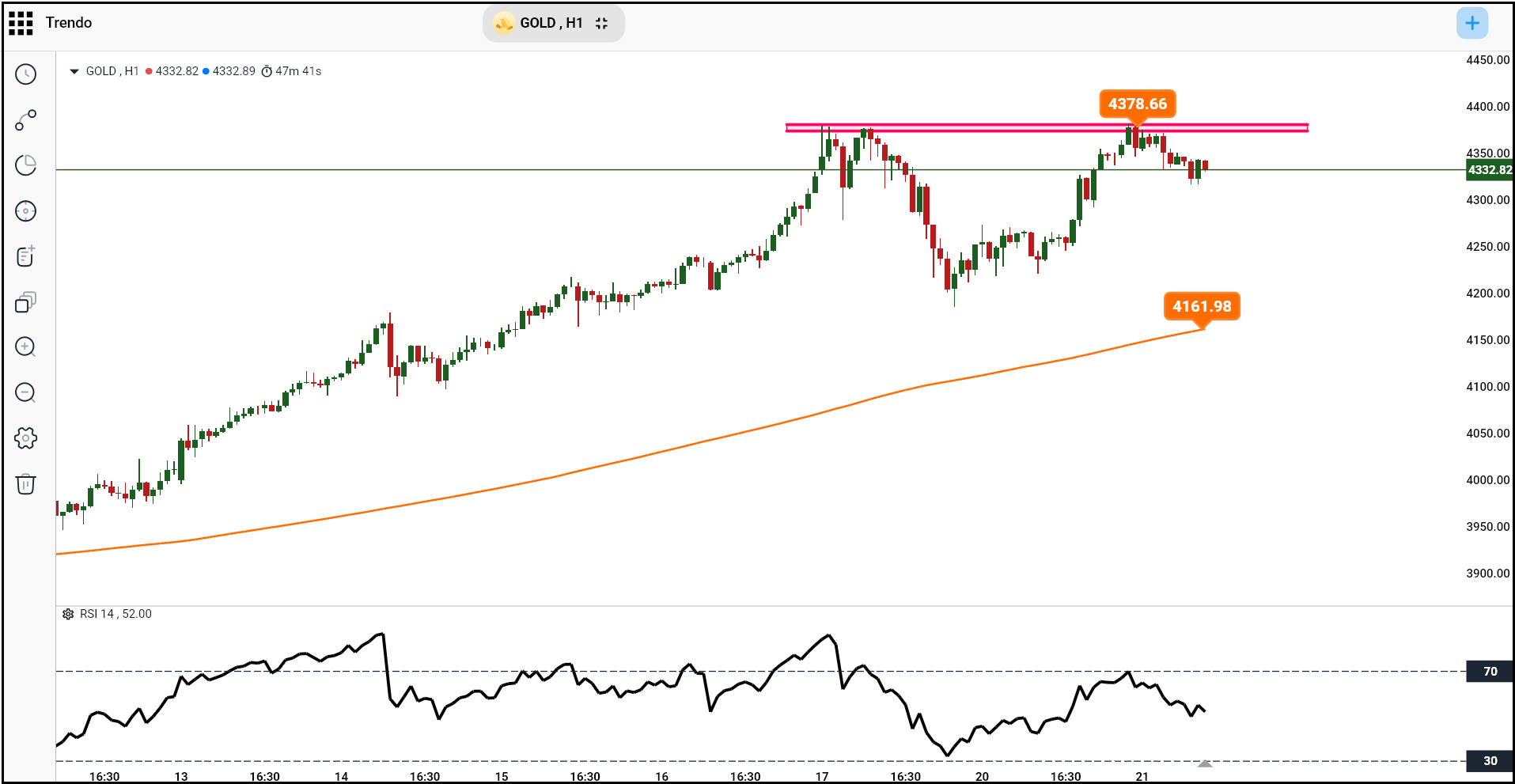Toggle fullscreen icon in GOLD tab
Screen dimensions: 1515x784
602,23
